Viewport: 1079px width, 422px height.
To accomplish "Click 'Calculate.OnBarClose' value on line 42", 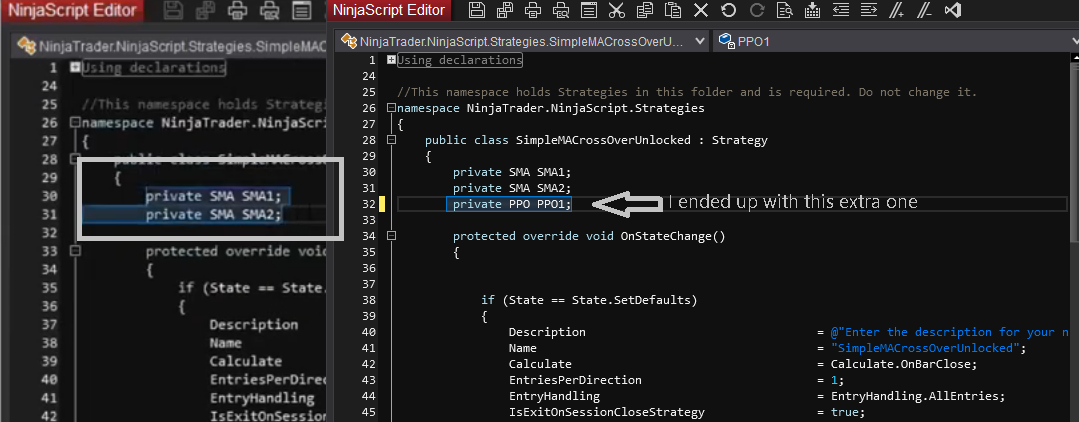I will tap(901, 364).
